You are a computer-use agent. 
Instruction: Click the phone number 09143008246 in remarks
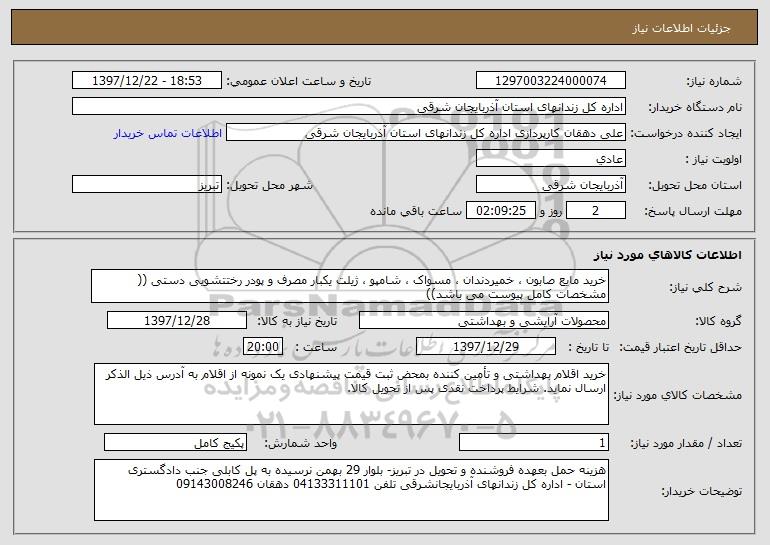click(215, 484)
